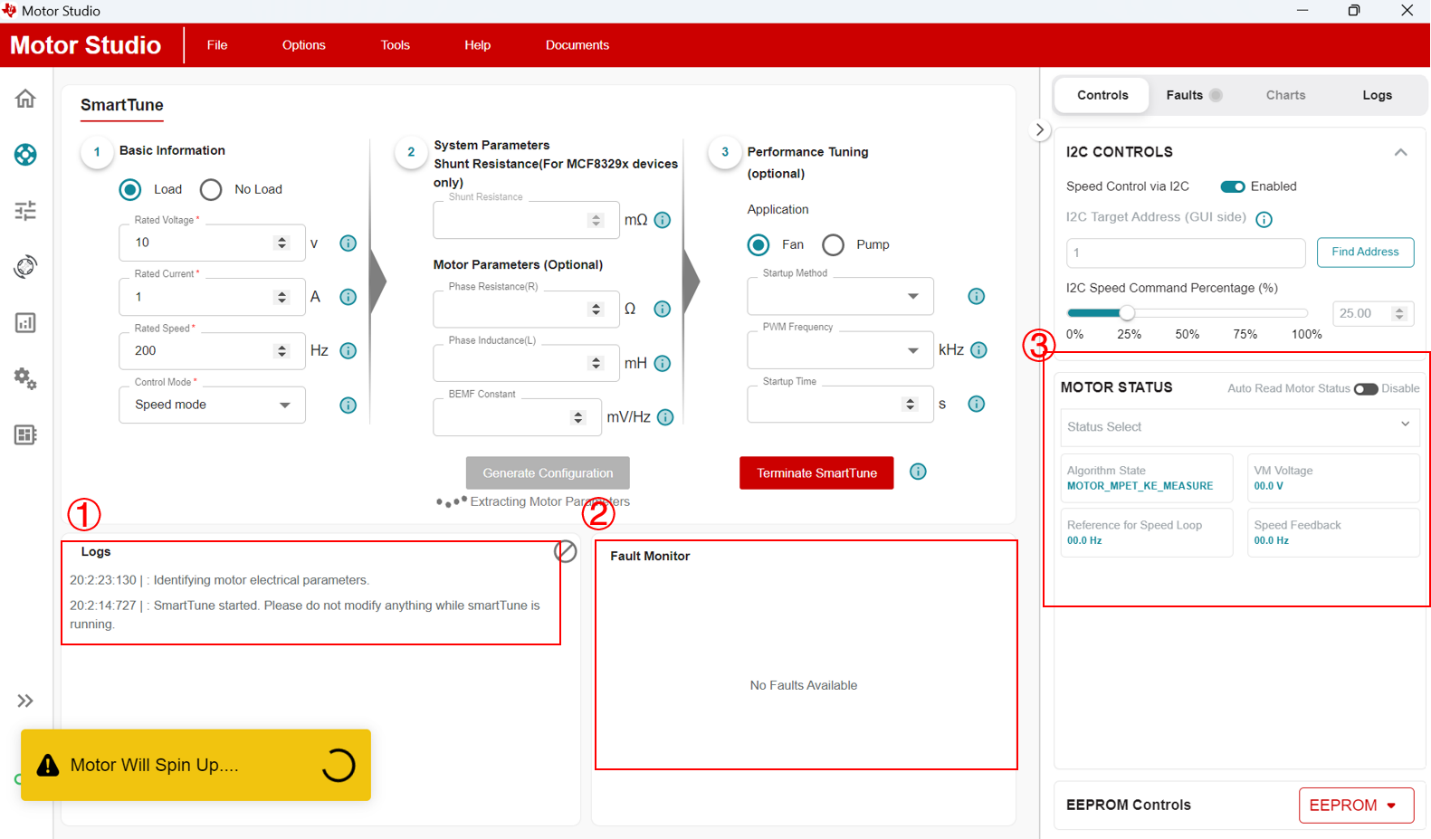Open the Status Select dropdown
The height and width of the screenshot is (839, 1431).
point(1240,427)
